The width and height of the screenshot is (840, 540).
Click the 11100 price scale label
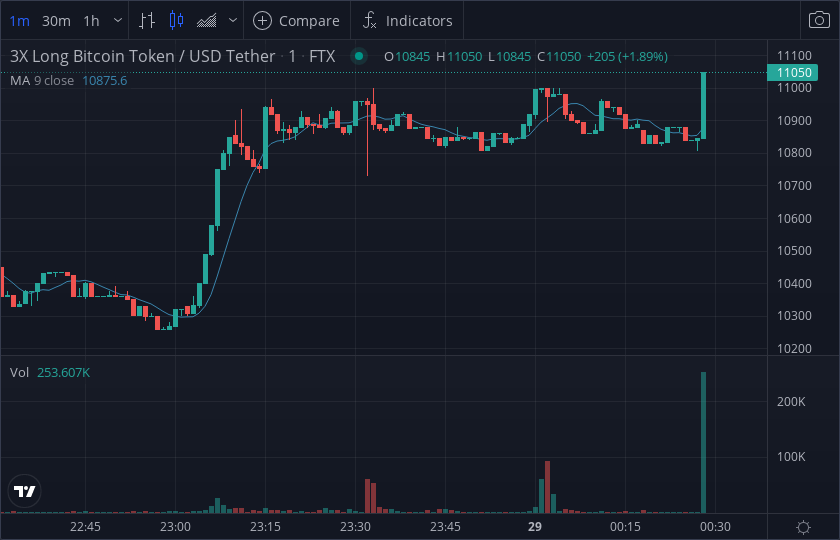pyautogui.click(x=794, y=56)
